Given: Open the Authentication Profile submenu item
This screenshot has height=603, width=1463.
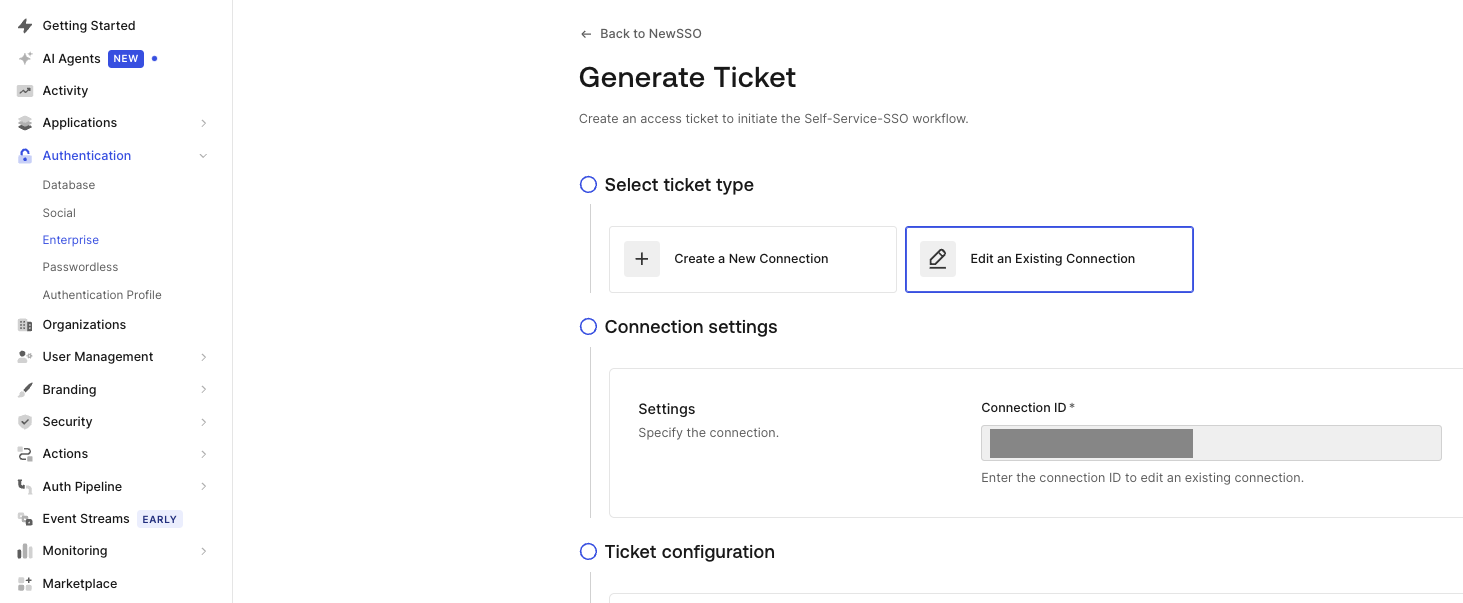Looking at the screenshot, I should (x=102, y=295).
